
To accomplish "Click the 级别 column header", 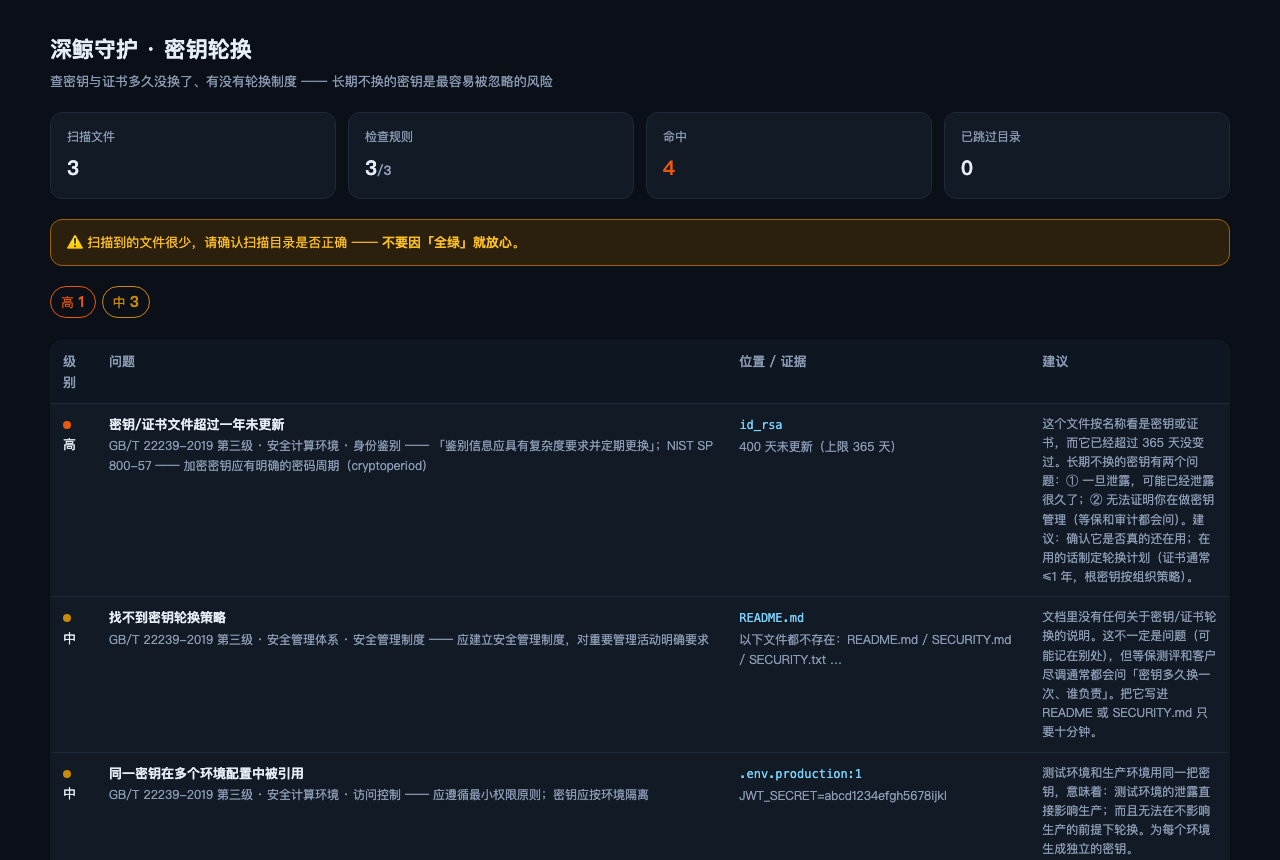I will tap(70, 372).
